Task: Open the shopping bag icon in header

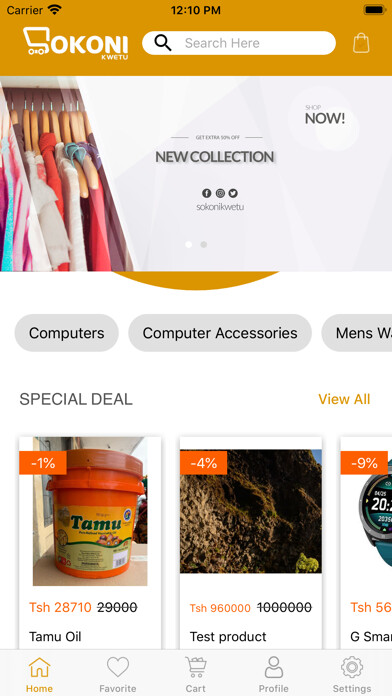Action: coord(361,43)
